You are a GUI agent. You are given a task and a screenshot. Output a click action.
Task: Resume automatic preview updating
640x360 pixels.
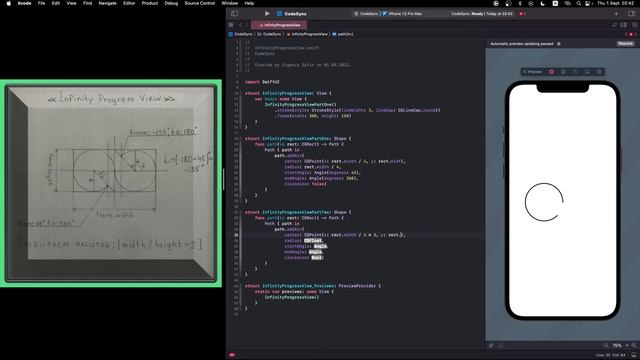pyautogui.click(x=625, y=44)
